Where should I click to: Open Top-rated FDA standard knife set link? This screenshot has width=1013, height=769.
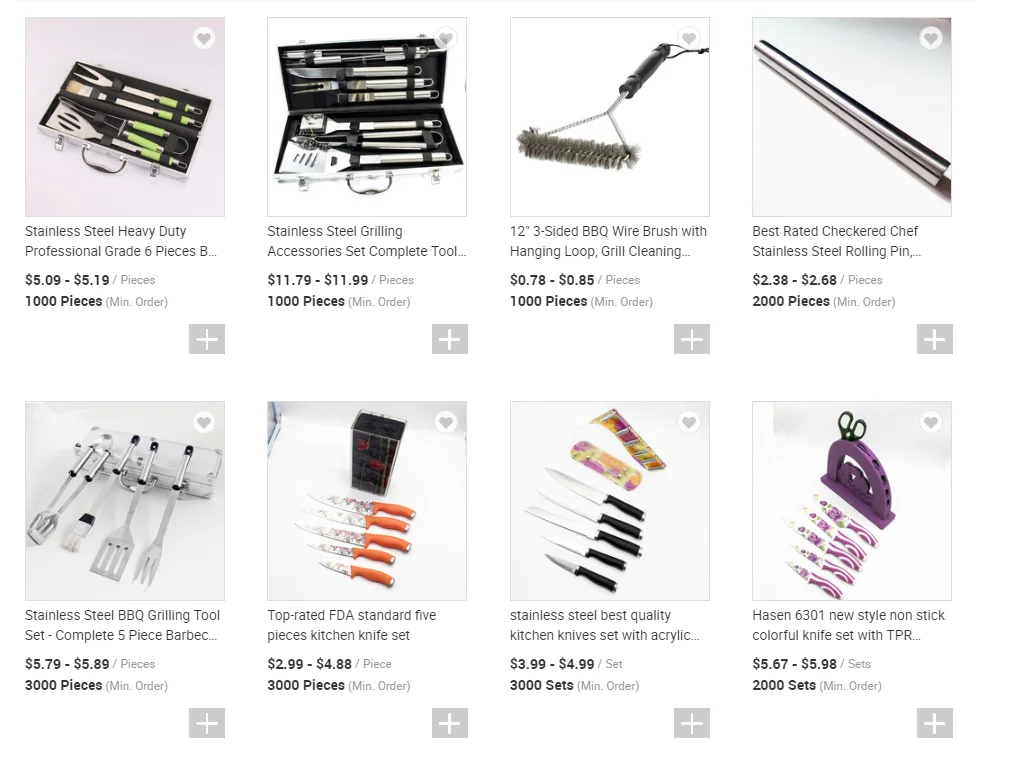click(351, 625)
